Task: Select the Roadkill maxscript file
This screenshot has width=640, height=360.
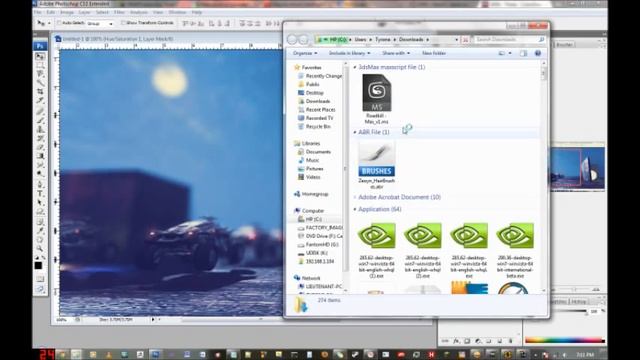Action: pos(376,99)
